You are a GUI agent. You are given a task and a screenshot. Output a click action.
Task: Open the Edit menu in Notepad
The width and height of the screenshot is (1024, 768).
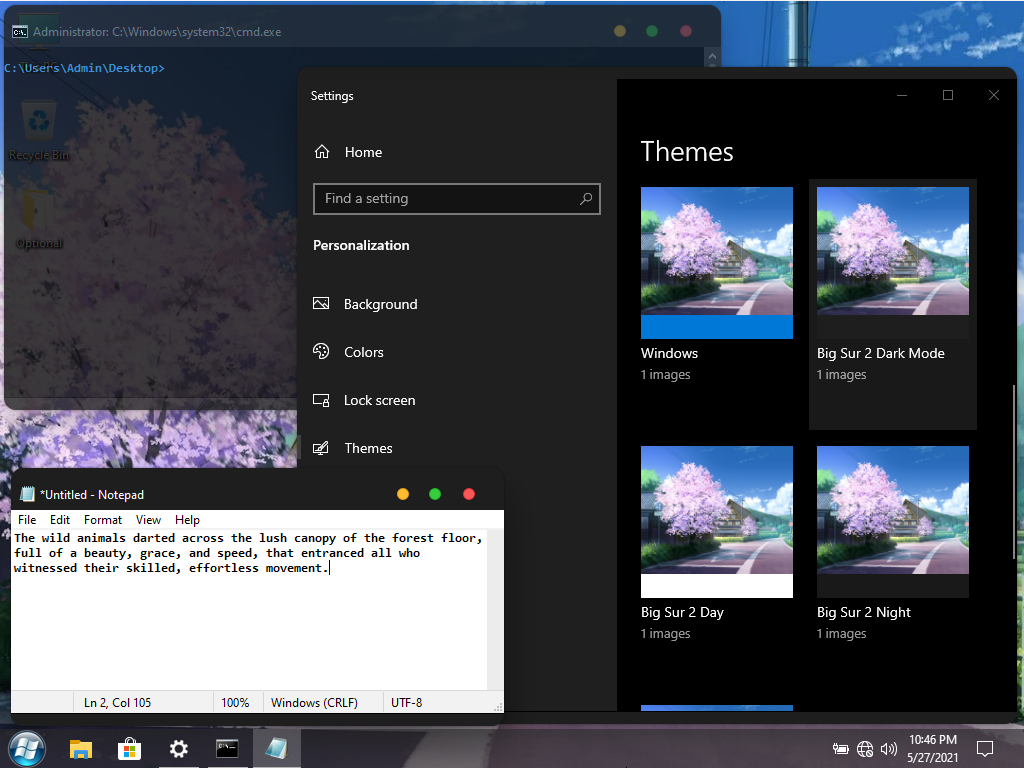tap(60, 520)
